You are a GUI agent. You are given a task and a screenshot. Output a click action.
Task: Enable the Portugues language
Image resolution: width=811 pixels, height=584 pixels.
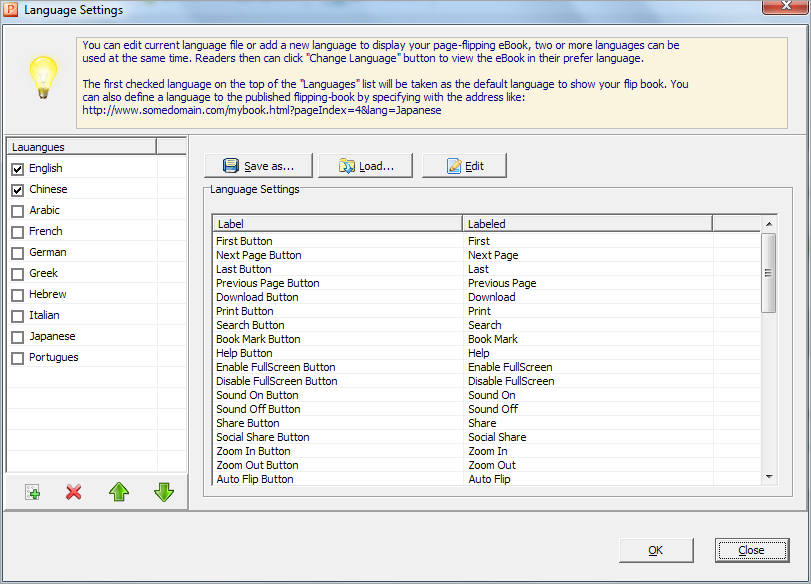(x=17, y=357)
